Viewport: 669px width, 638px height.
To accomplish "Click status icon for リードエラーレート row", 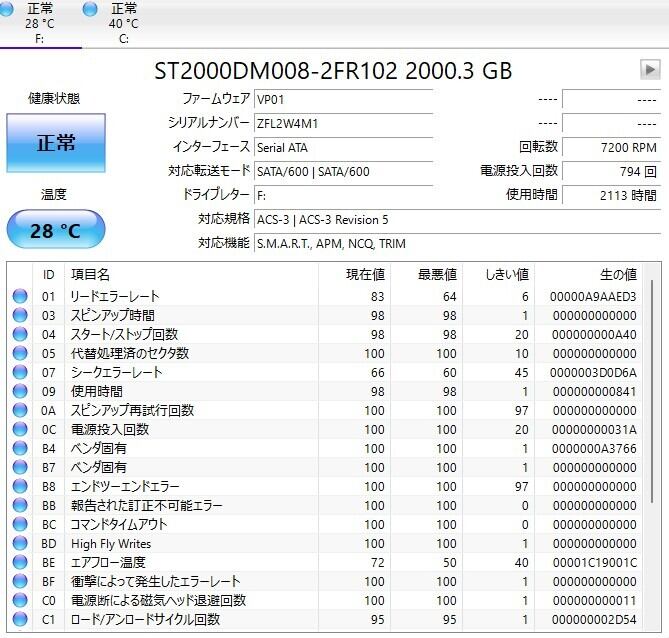I will 20,297.
